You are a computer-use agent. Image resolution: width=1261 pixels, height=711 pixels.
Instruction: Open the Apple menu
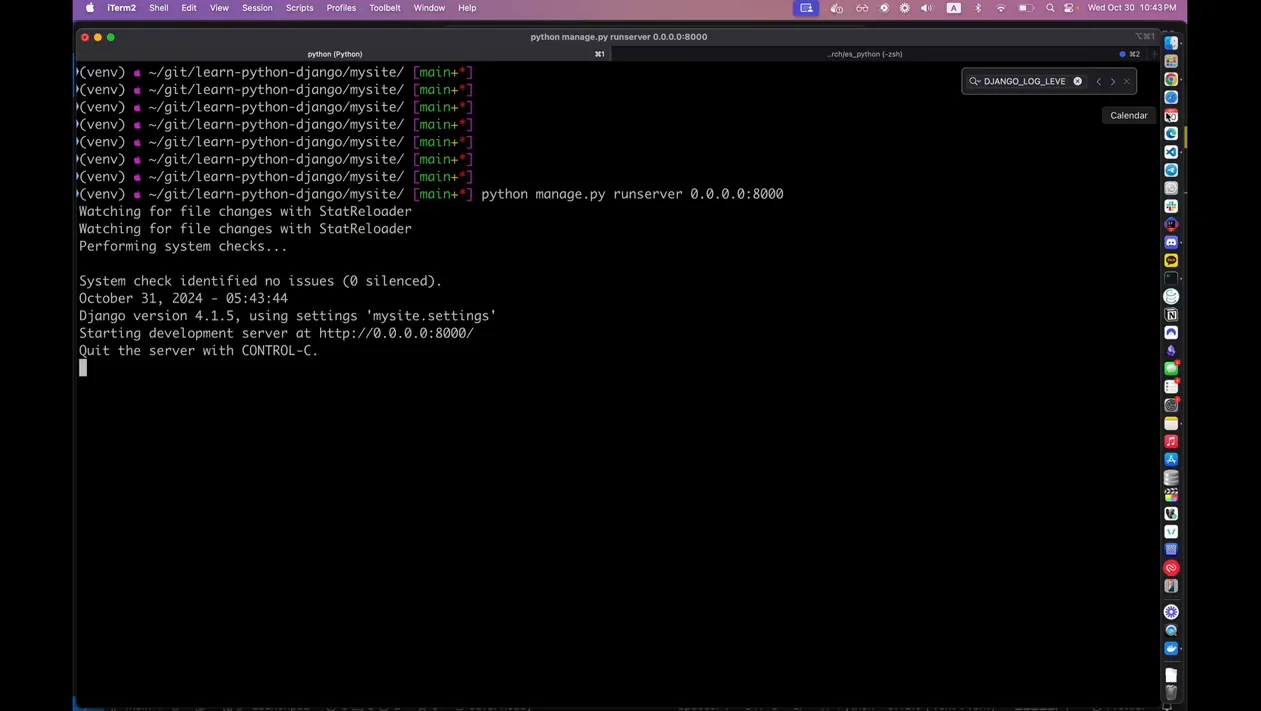tap(90, 8)
